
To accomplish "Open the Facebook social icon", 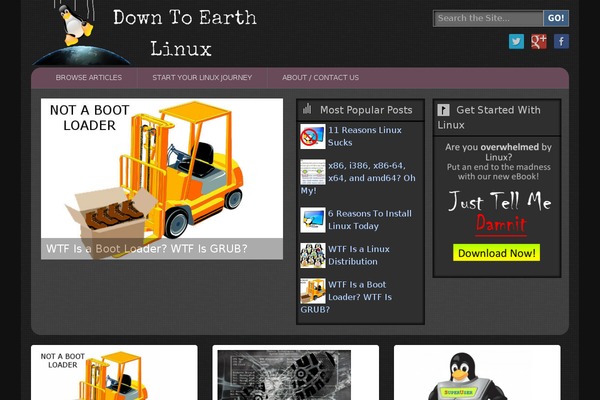I will (561, 41).
